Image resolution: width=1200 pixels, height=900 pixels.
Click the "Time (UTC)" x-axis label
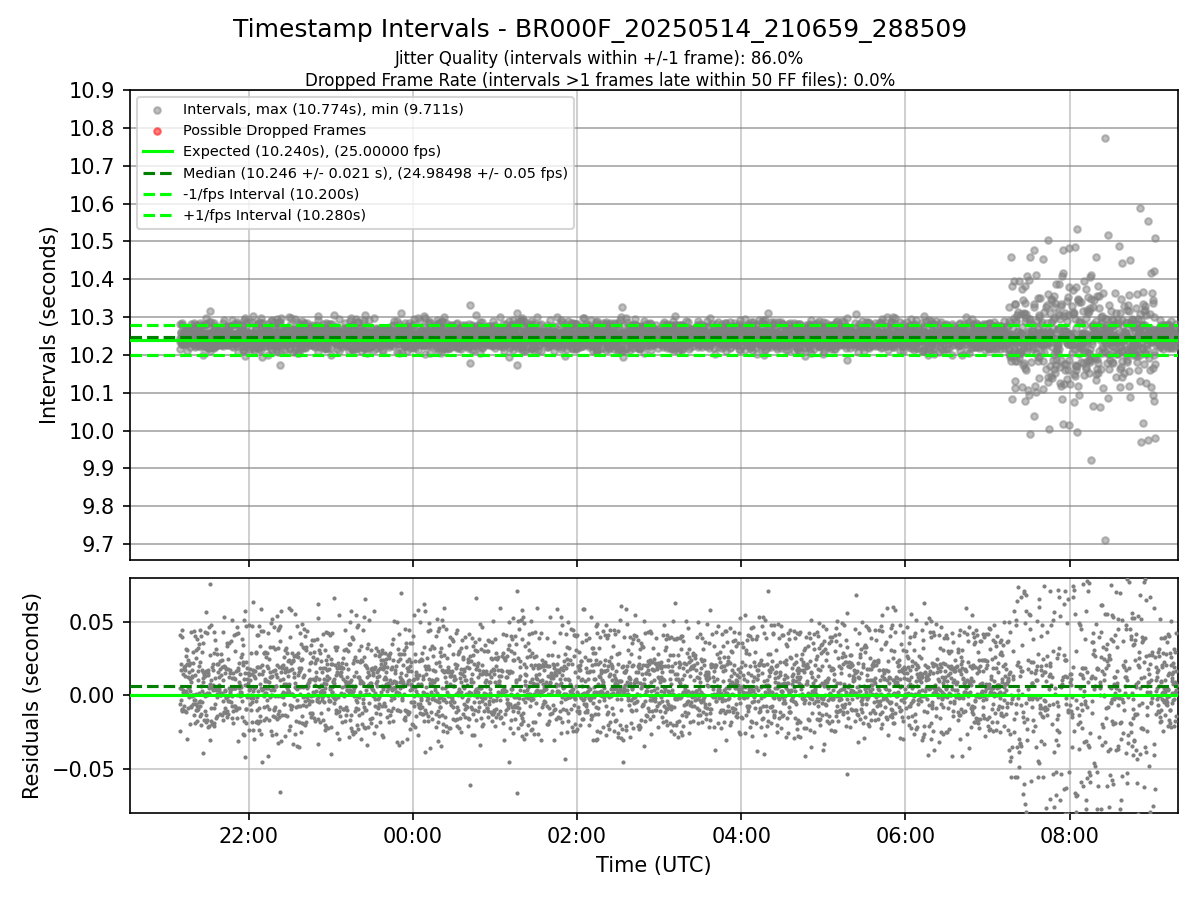coord(653,865)
